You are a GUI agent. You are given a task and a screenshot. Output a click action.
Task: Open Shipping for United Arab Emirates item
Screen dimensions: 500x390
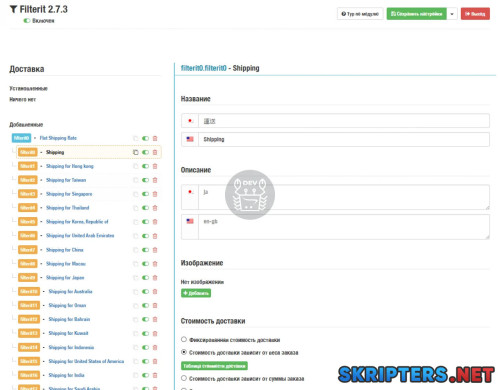pyautogui.click(x=80, y=236)
